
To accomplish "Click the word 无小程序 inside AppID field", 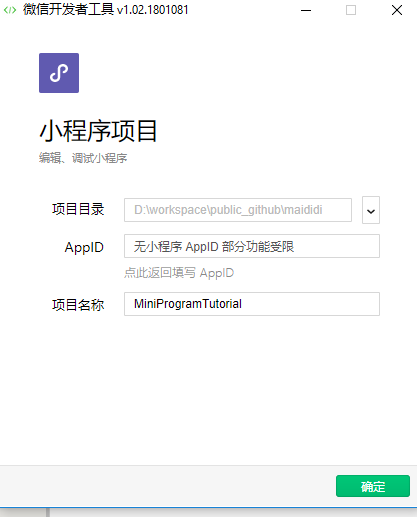I will tap(158, 247).
